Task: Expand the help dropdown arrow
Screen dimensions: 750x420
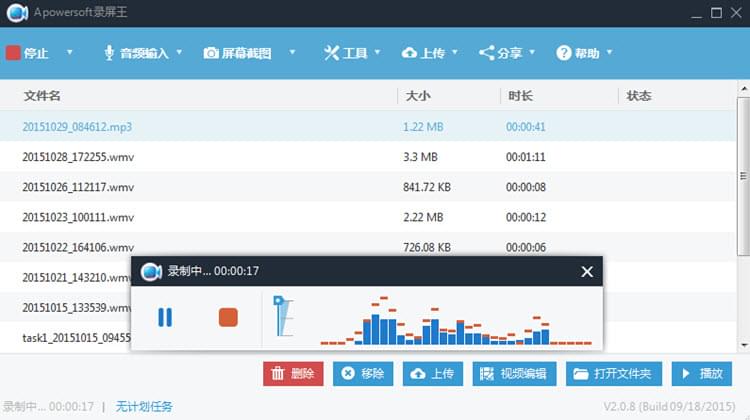Action: pos(609,52)
